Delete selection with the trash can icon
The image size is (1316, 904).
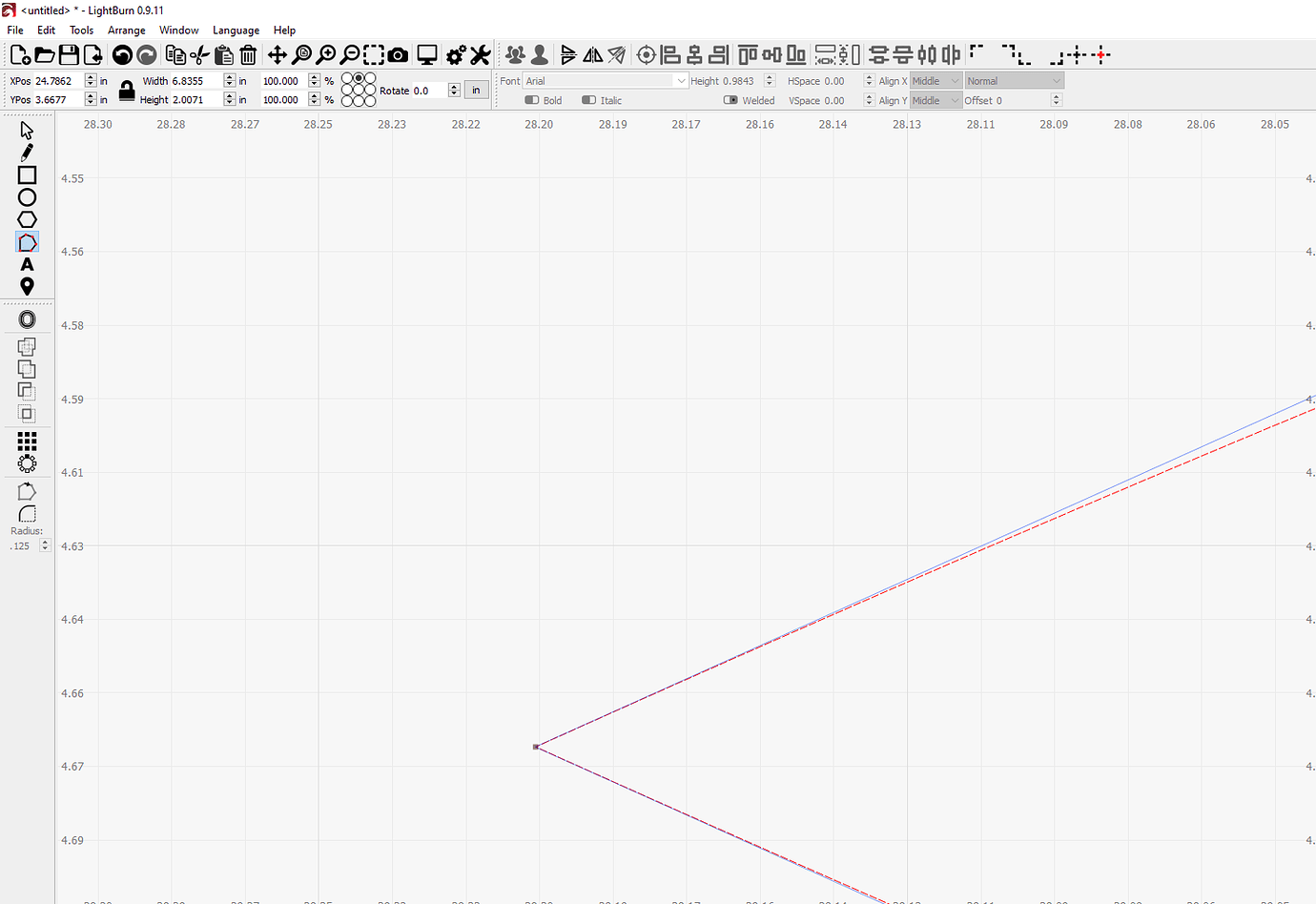(x=248, y=55)
